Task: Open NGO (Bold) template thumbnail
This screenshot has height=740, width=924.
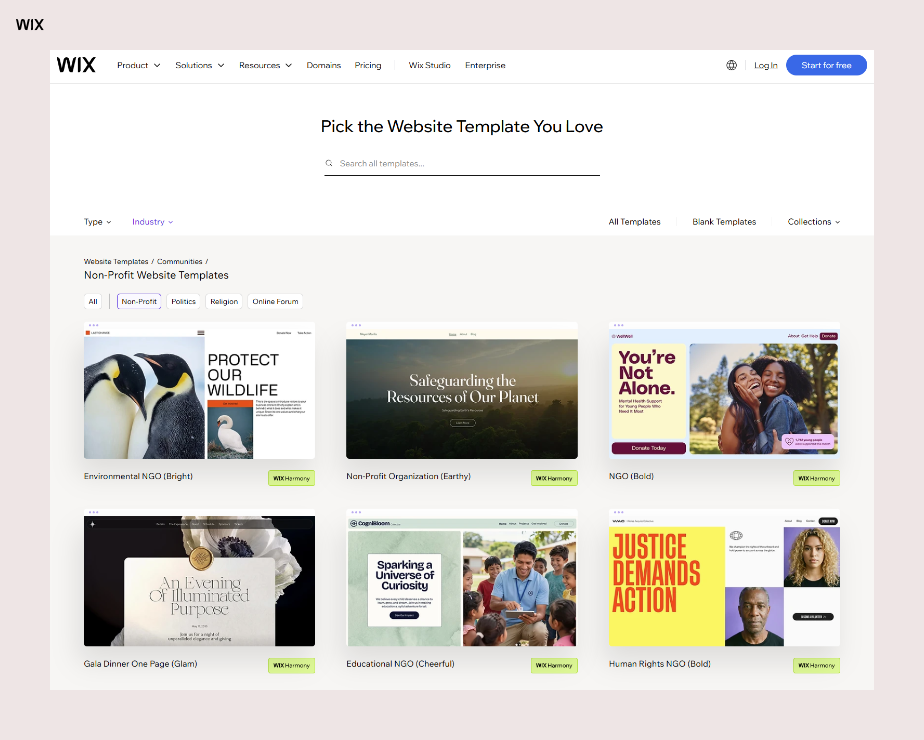Action: pyautogui.click(x=724, y=391)
